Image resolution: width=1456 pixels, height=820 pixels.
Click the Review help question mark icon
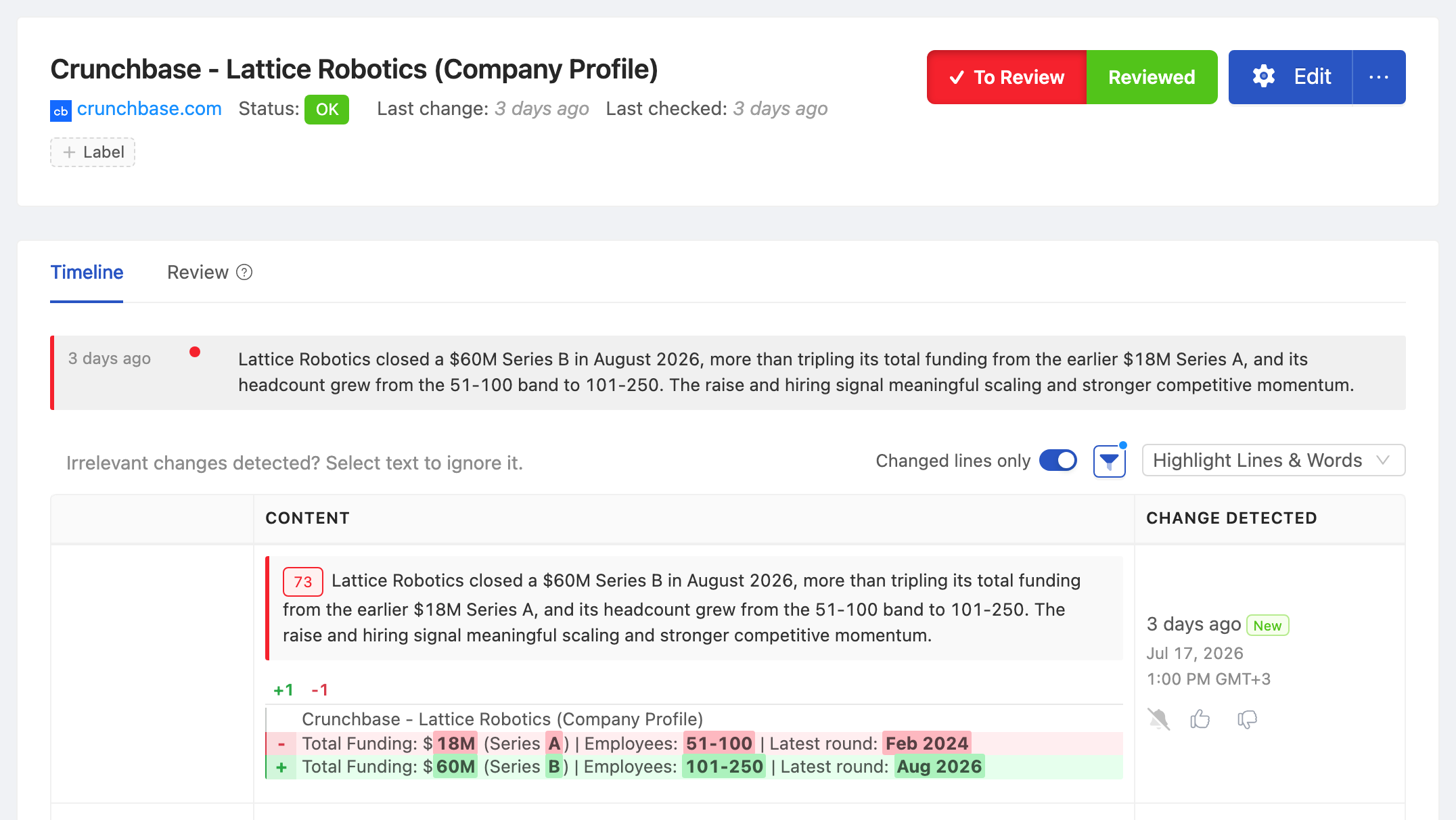[x=244, y=272]
